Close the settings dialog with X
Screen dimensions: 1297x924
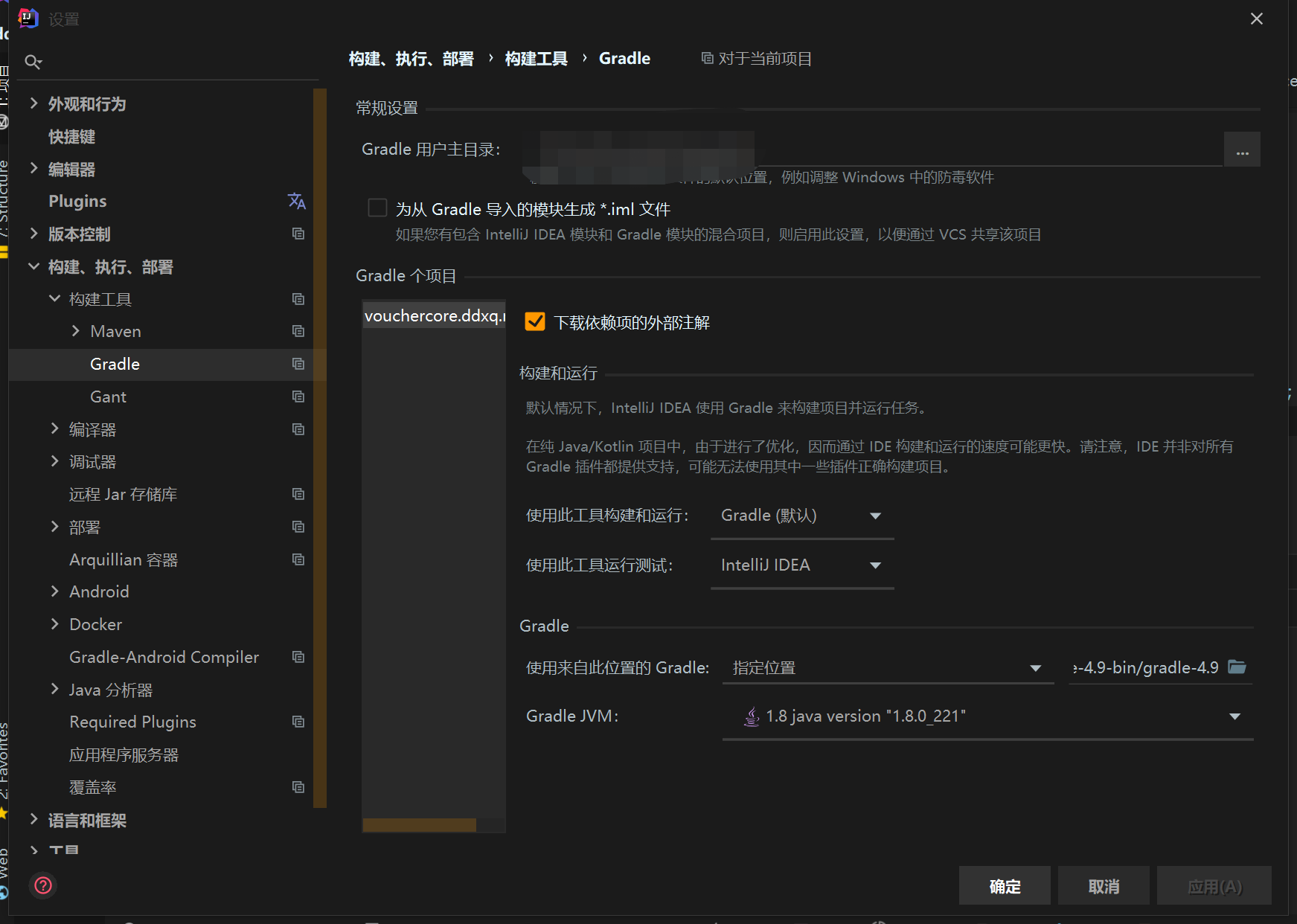point(1257,19)
